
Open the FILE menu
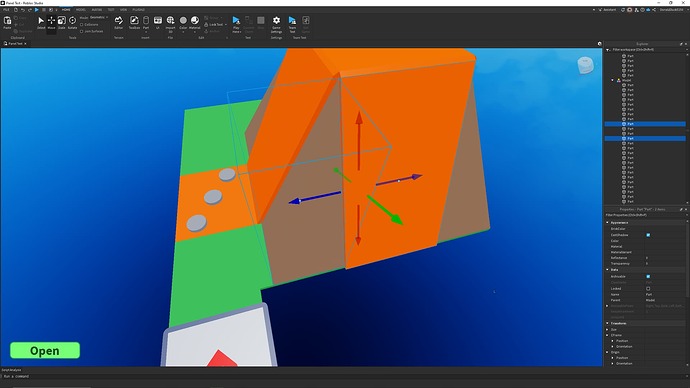(6, 10)
